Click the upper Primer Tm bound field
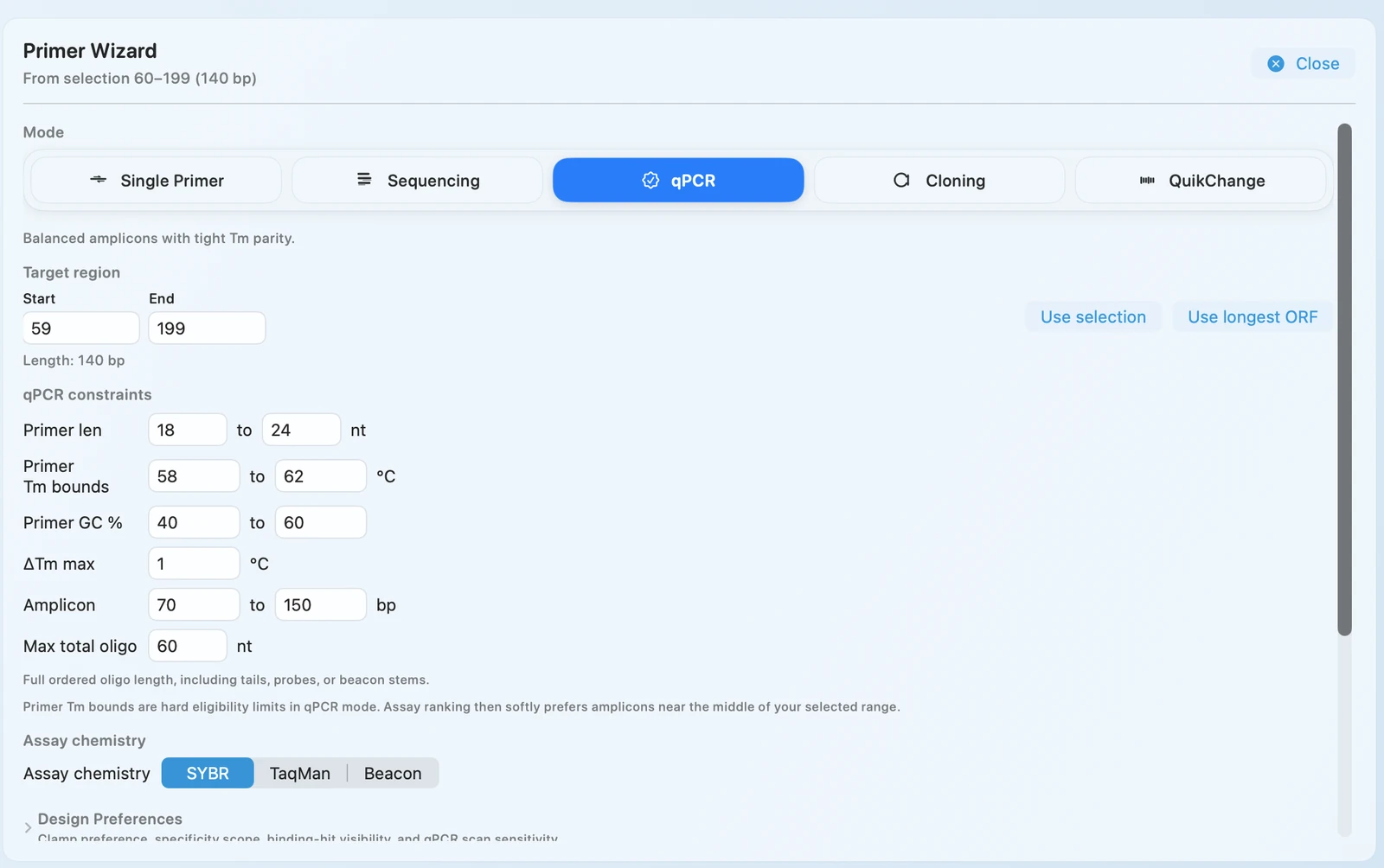1384x868 pixels. point(321,476)
